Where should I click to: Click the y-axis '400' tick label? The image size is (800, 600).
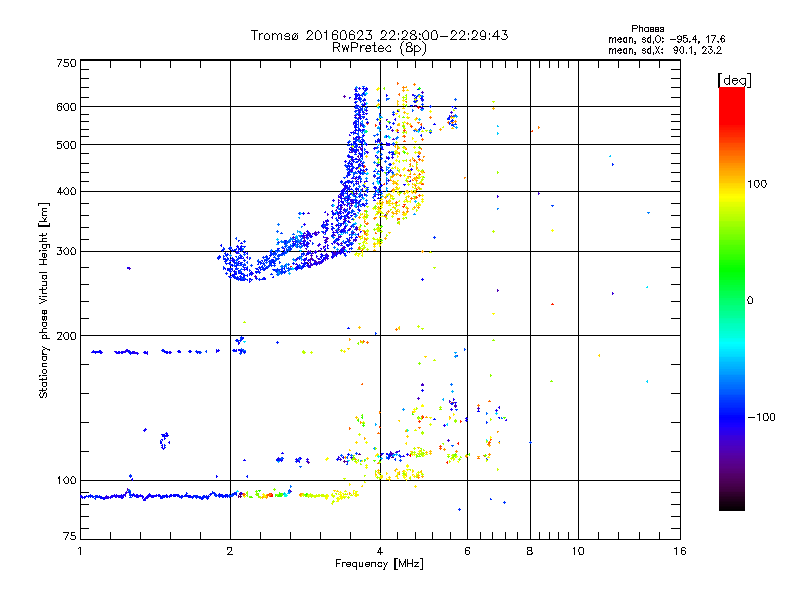pos(66,191)
